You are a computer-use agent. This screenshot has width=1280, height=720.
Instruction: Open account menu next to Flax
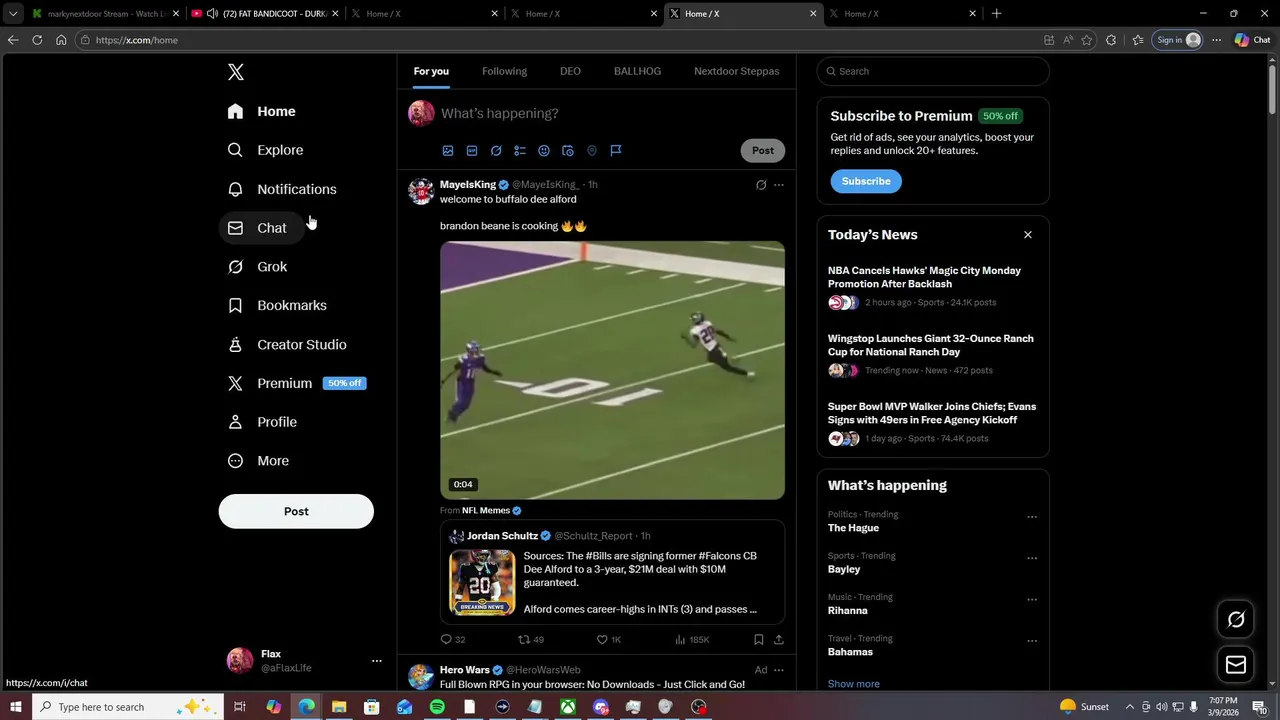coord(377,661)
